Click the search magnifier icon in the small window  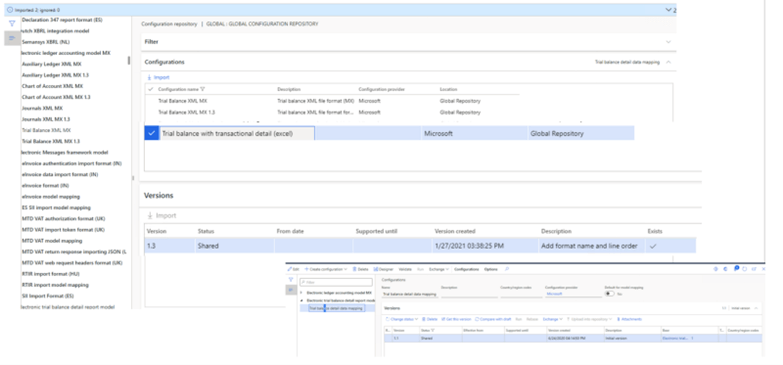pyautogui.click(x=507, y=269)
